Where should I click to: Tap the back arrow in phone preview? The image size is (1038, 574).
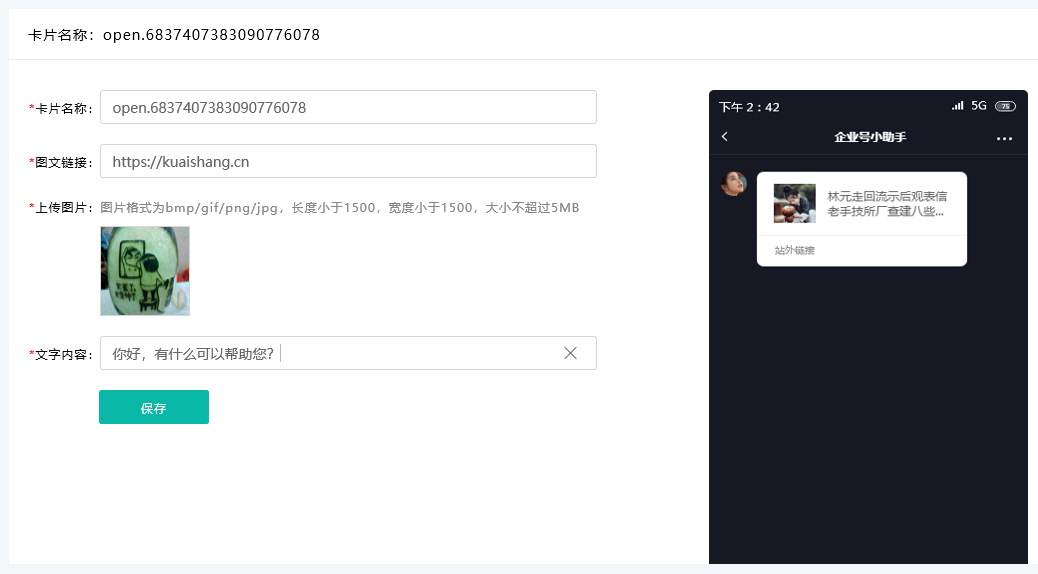(x=725, y=137)
